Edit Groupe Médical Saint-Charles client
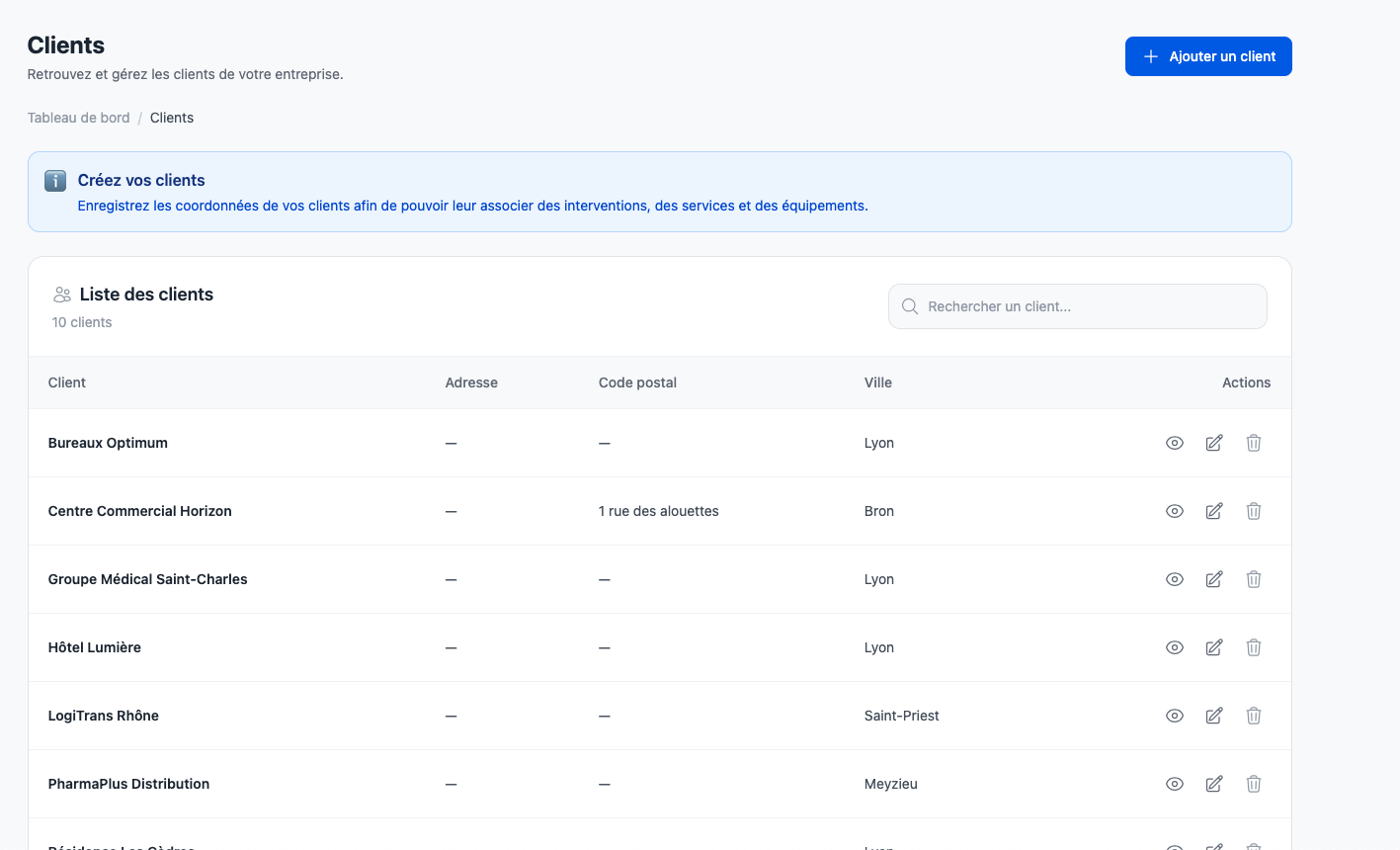The image size is (1400, 850). click(x=1214, y=579)
